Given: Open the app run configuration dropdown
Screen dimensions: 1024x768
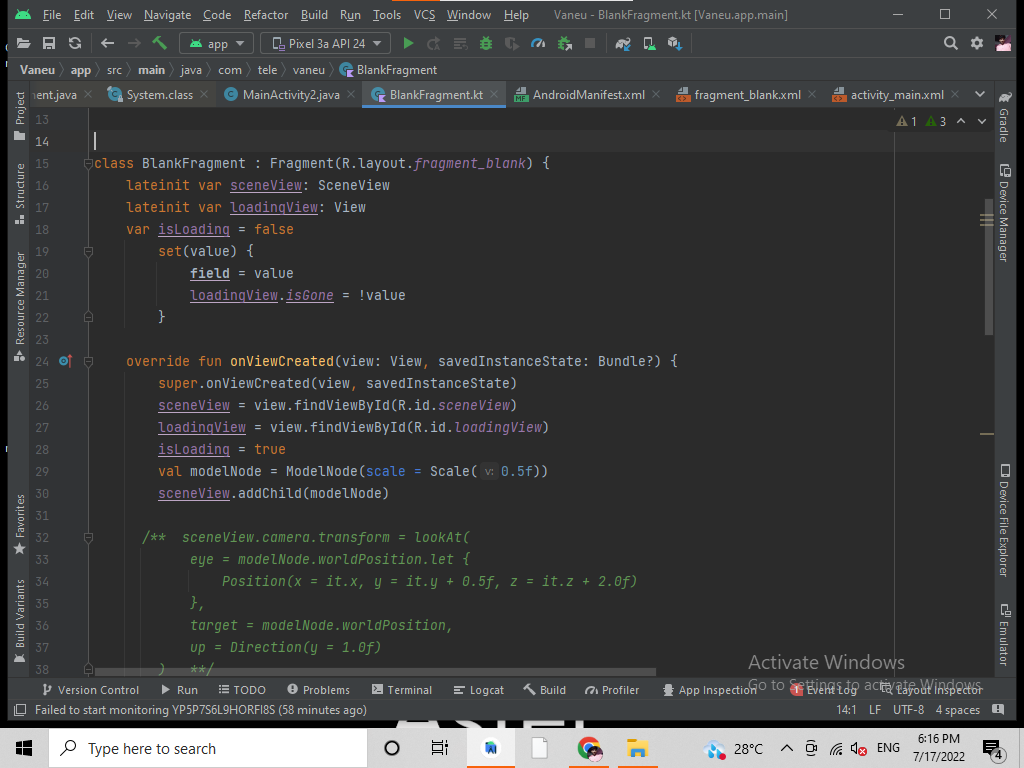Looking at the screenshot, I should [x=215, y=43].
